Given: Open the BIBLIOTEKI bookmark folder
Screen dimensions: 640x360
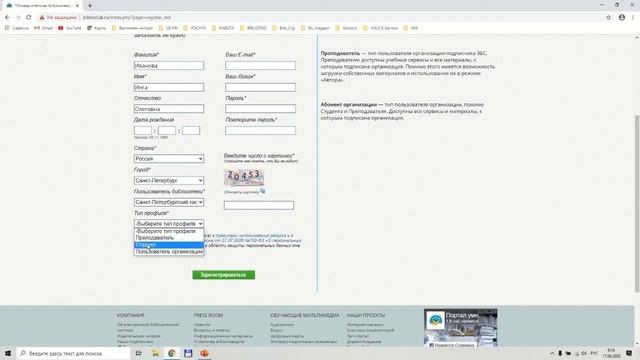Looking at the screenshot, I should pos(253,28).
